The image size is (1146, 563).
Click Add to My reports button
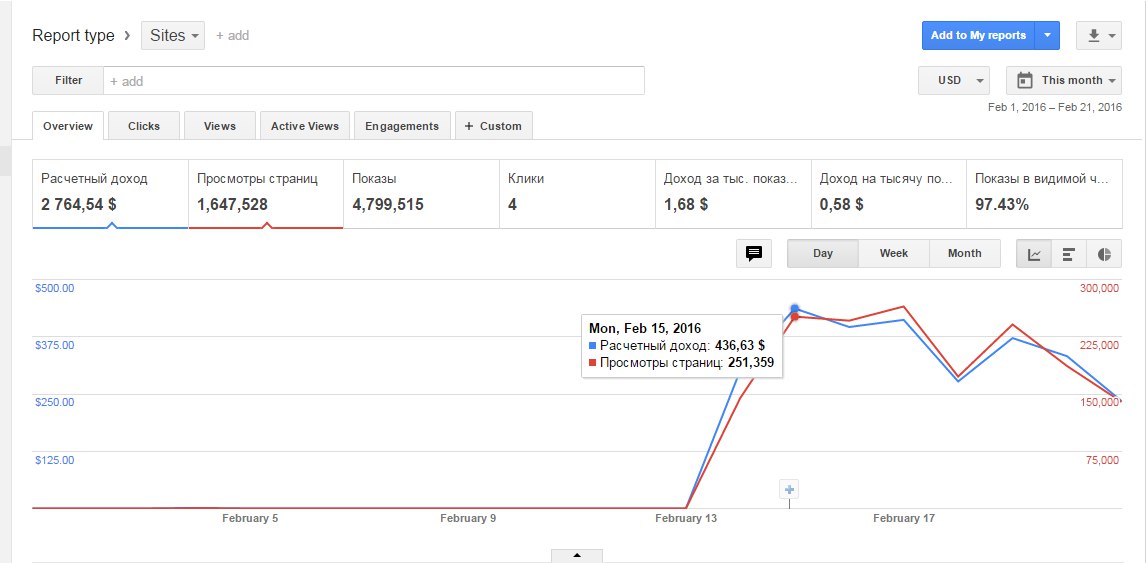(x=977, y=36)
